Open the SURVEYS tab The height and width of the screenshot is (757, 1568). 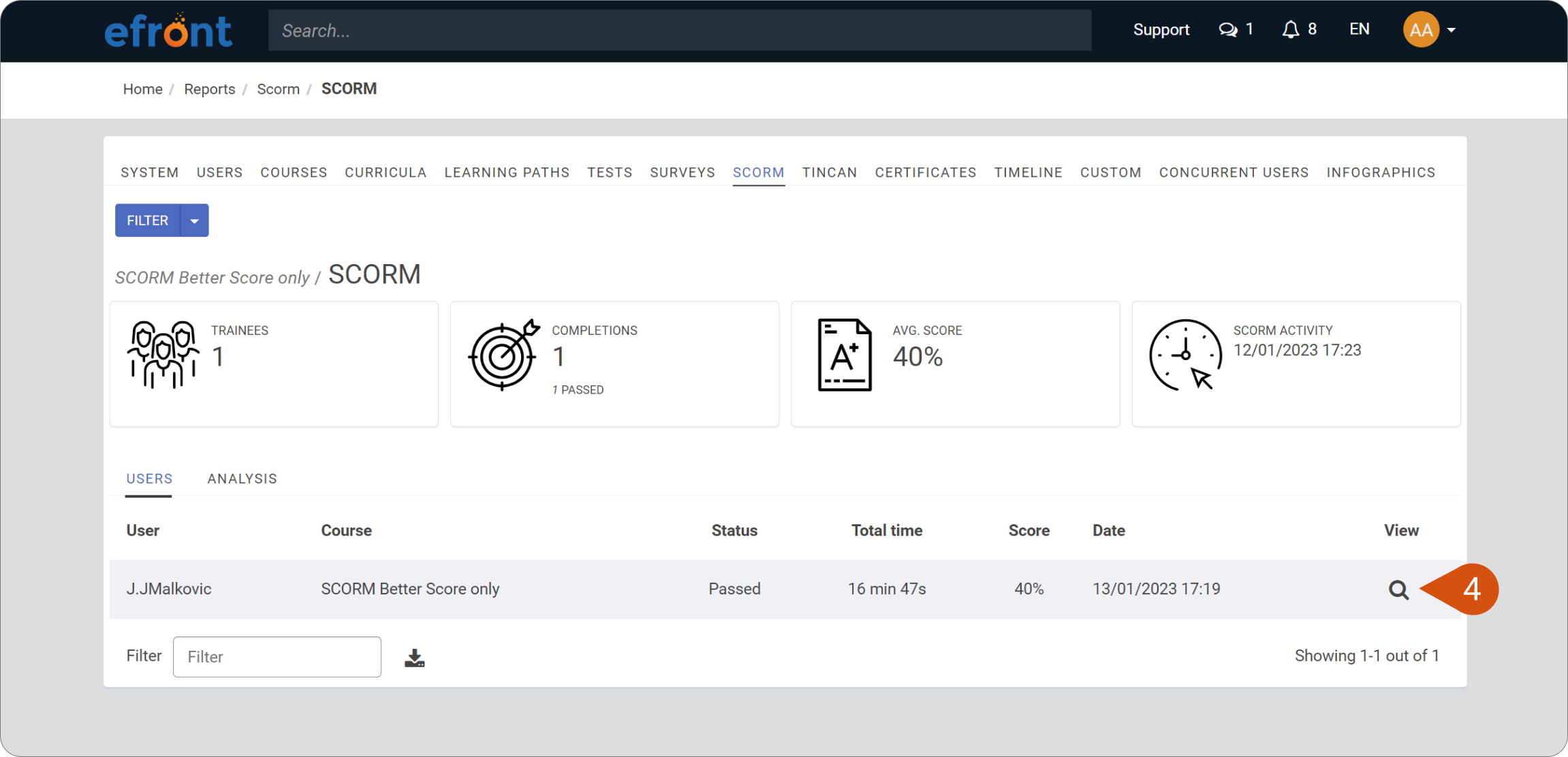point(683,172)
